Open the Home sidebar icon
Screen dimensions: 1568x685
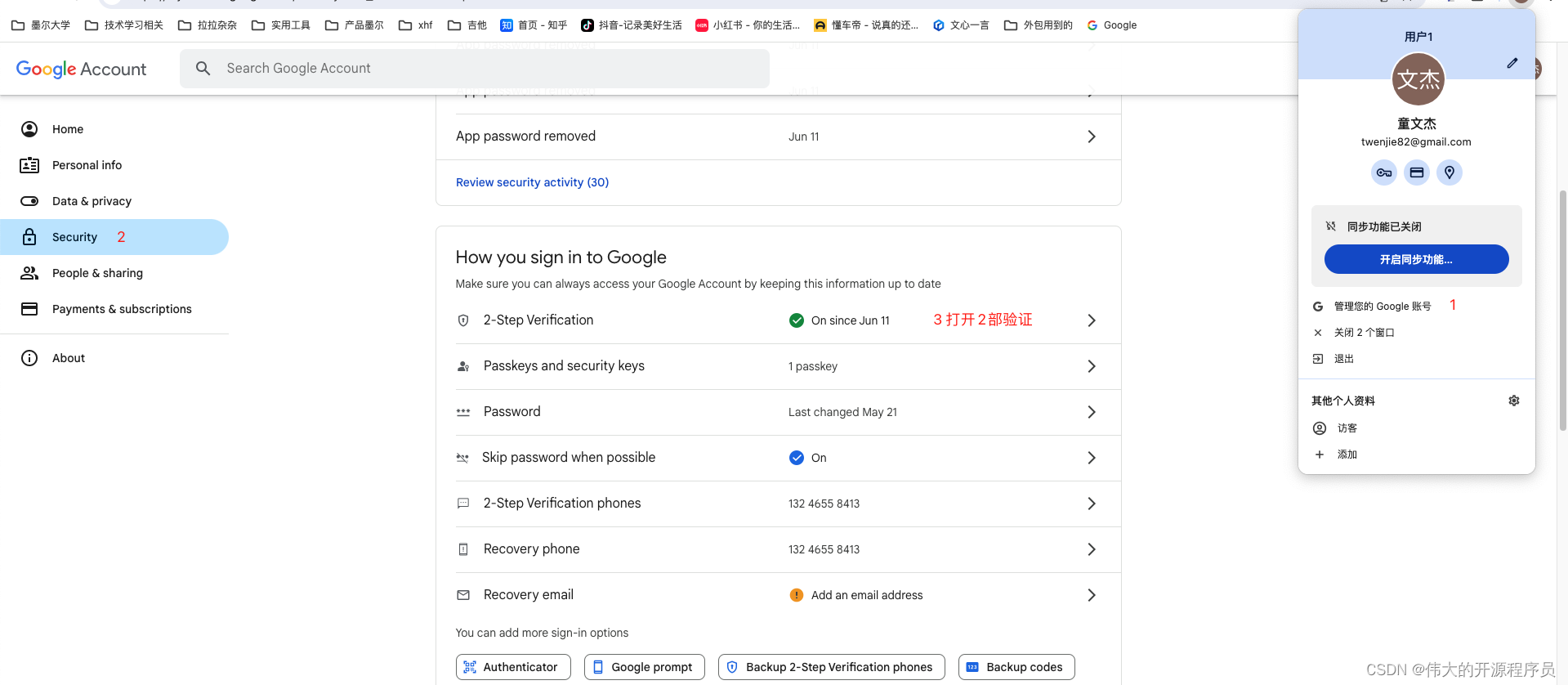coord(29,129)
